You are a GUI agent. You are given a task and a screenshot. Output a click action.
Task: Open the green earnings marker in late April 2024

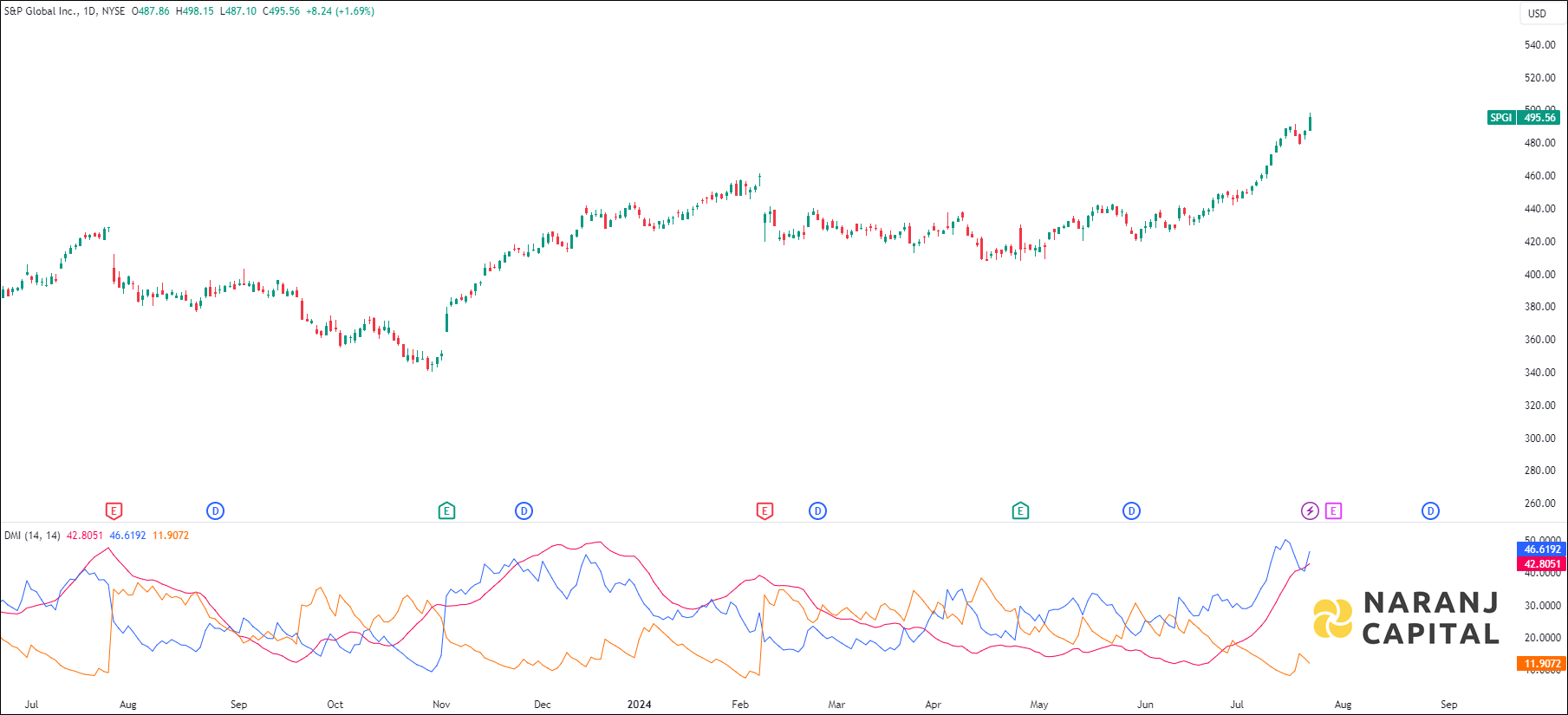pyautogui.click(x=1020, y=511)
